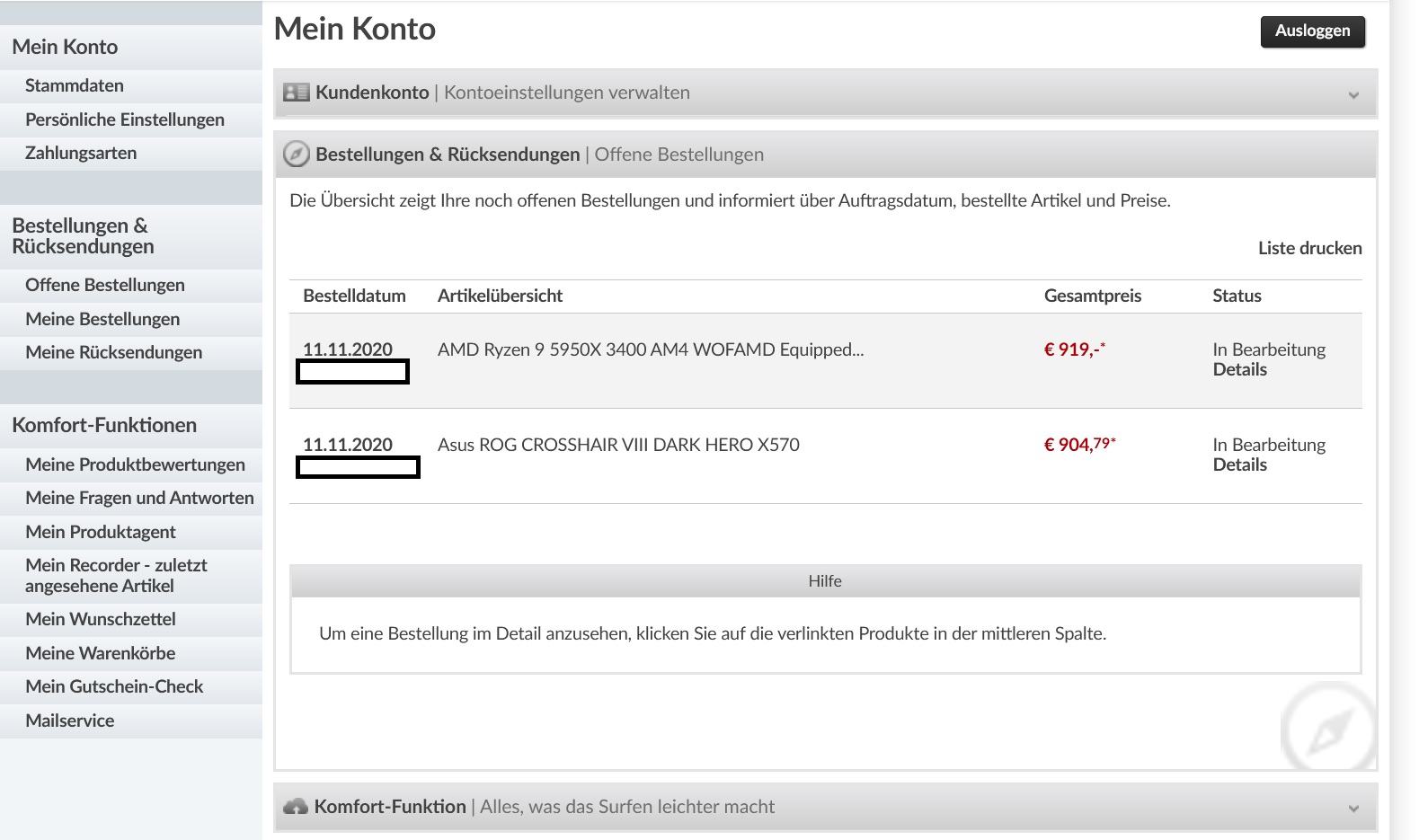
Task: Expand the Komfort-Funktion section chevron
Action: click(x=1353, y=809)
